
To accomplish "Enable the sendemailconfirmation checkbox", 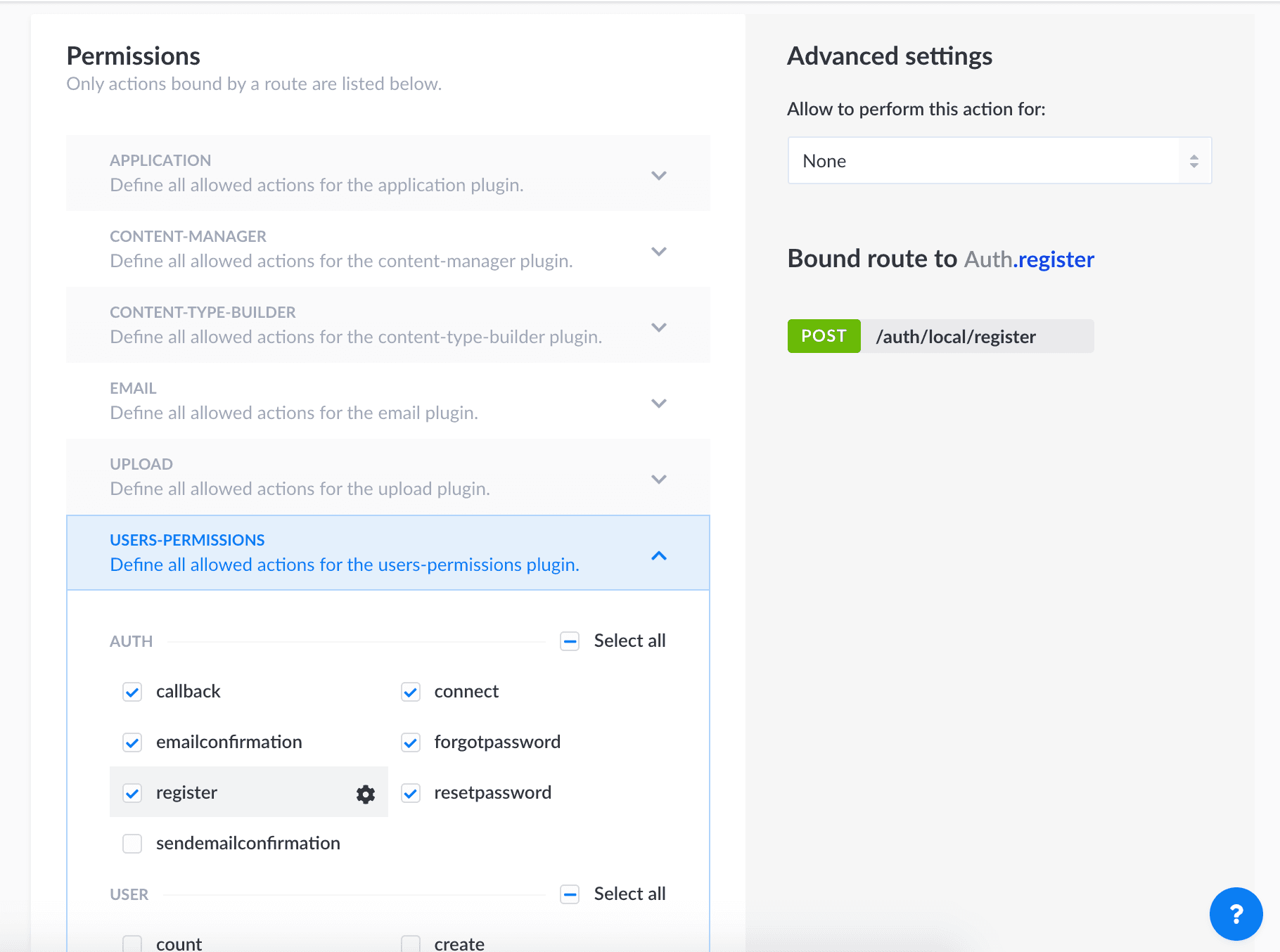I will coord(132,844).
